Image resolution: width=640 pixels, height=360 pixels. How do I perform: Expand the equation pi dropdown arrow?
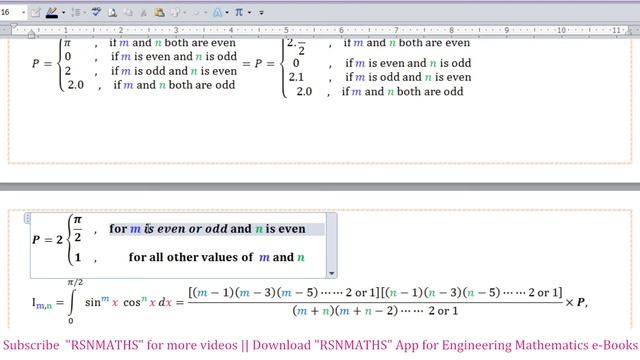point(249,13)
